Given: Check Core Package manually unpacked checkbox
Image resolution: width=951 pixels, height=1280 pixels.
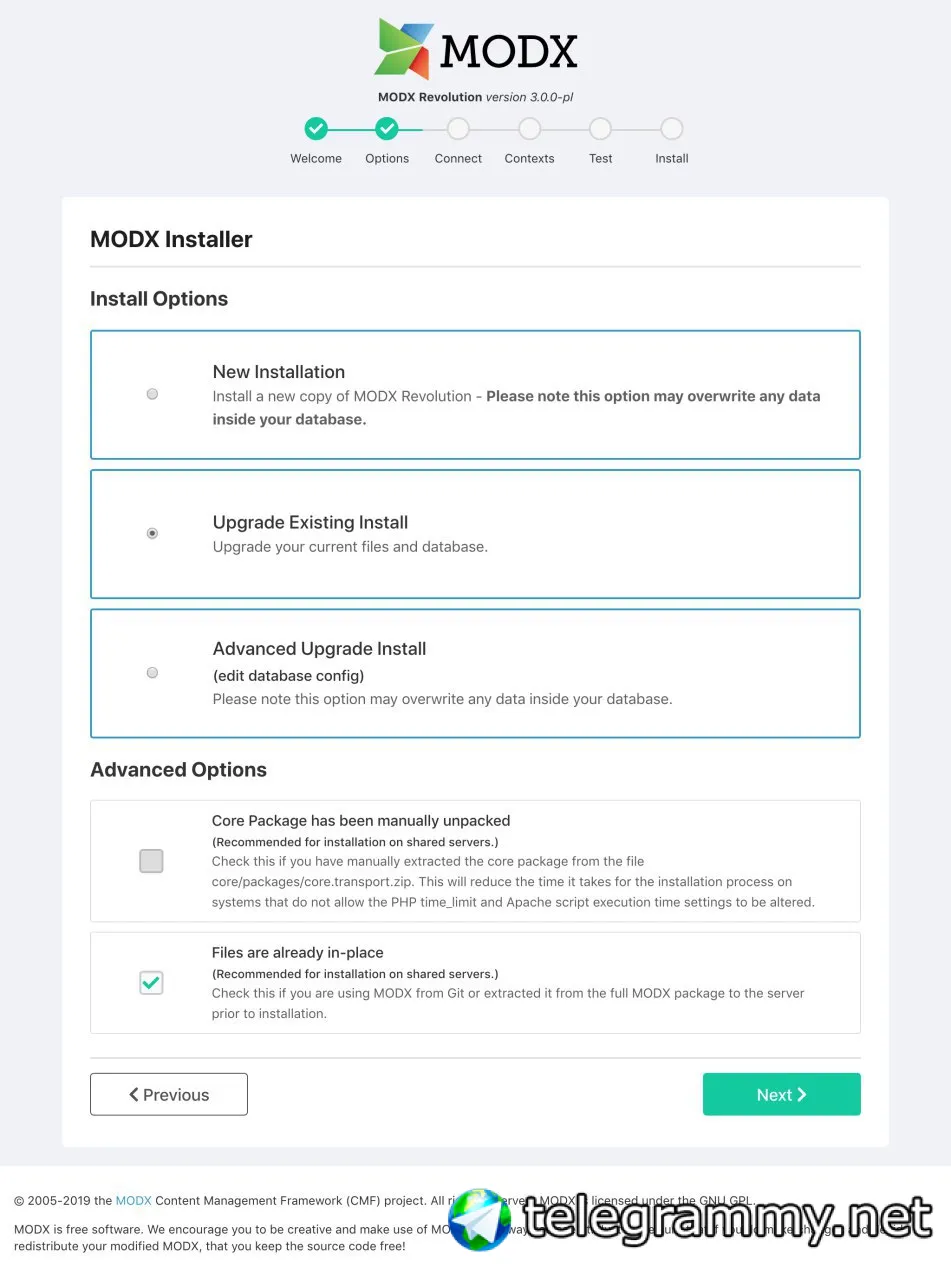Looking at the screenshot, I should [x=151, y=861].
